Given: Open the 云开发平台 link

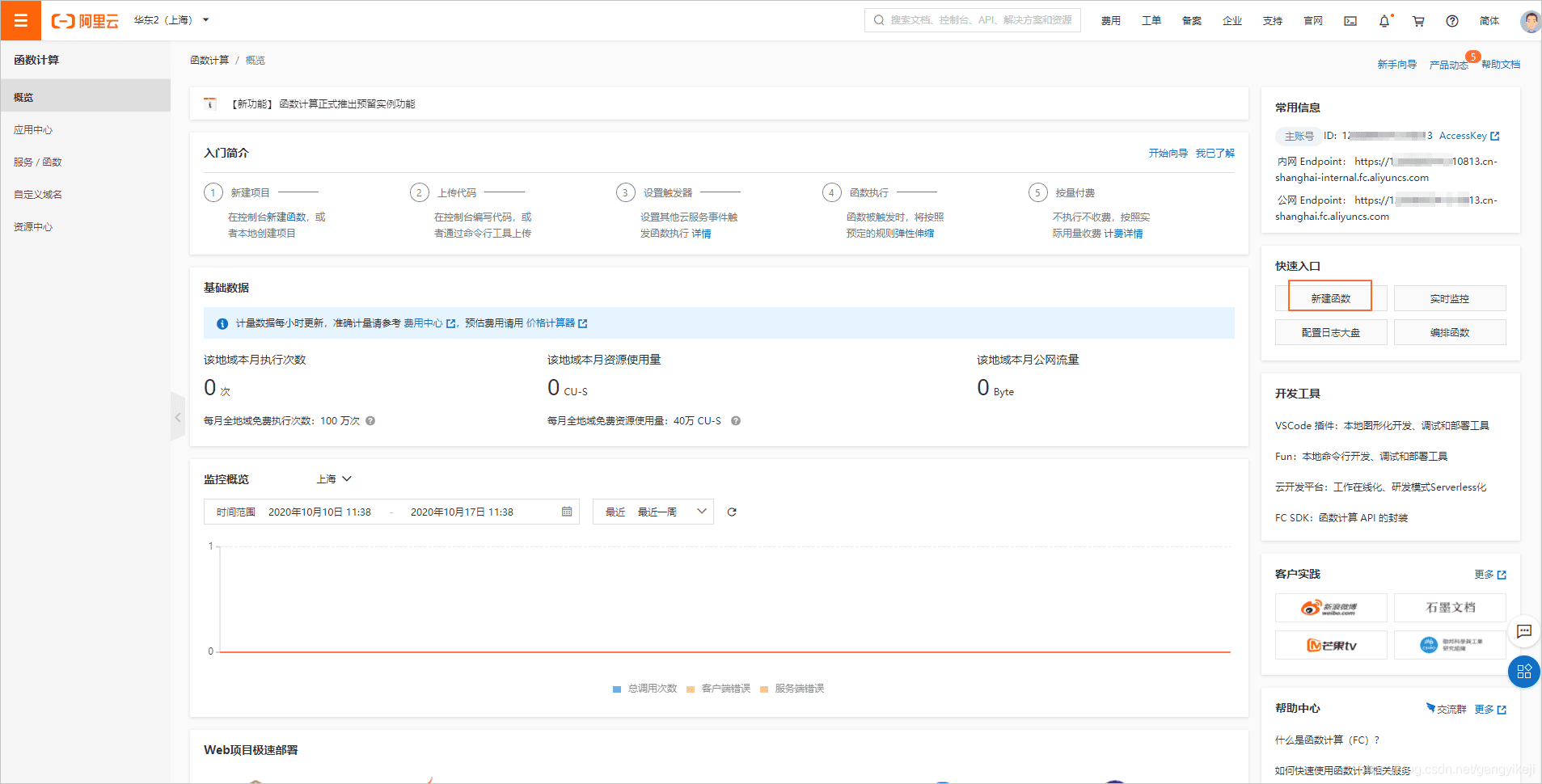Looking at the screenshot, I should (x=1381, y=487).
